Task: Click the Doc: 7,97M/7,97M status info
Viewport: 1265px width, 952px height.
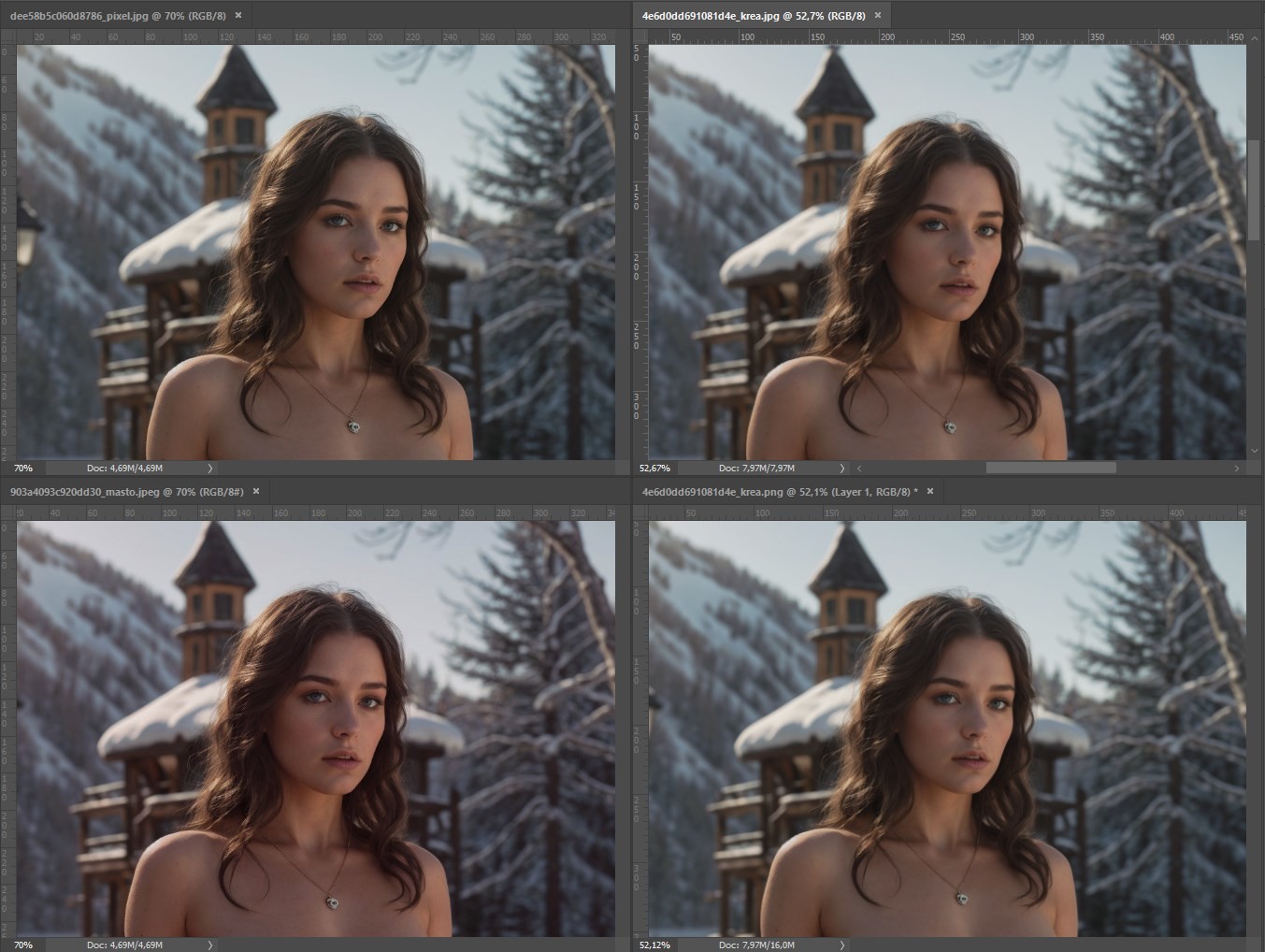Action: [756, 468]
